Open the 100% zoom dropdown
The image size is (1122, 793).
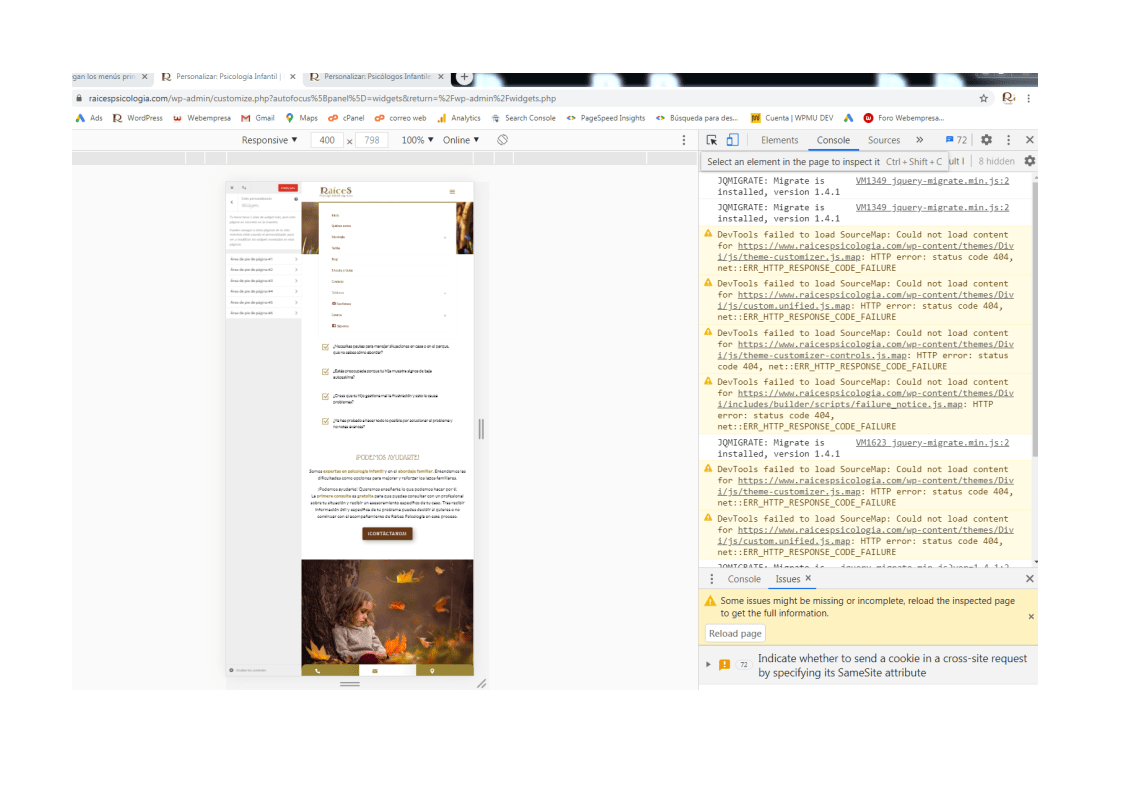pos(417,140)
